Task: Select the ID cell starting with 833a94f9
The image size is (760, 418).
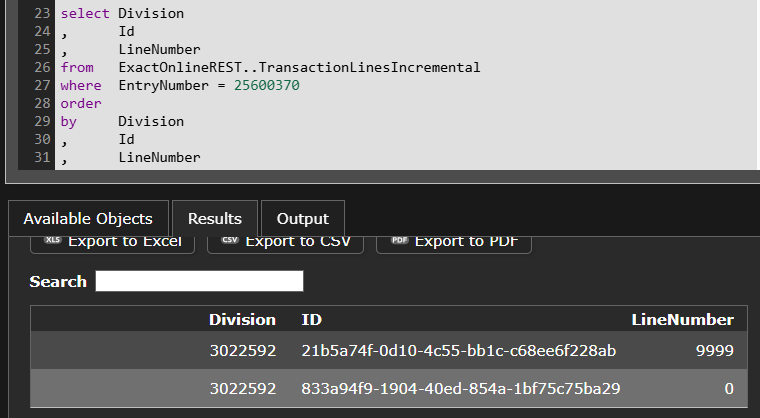Action: pos(461,388)
